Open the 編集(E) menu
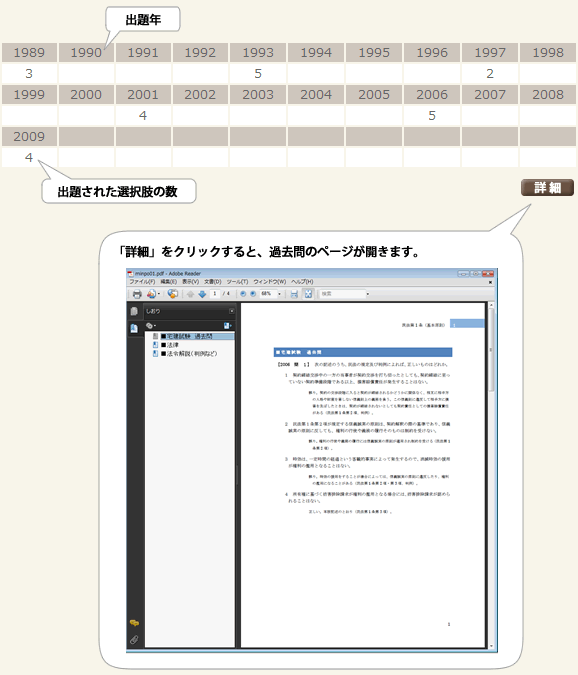This screenshot has width=578, height=675. (x=168, y=282)
